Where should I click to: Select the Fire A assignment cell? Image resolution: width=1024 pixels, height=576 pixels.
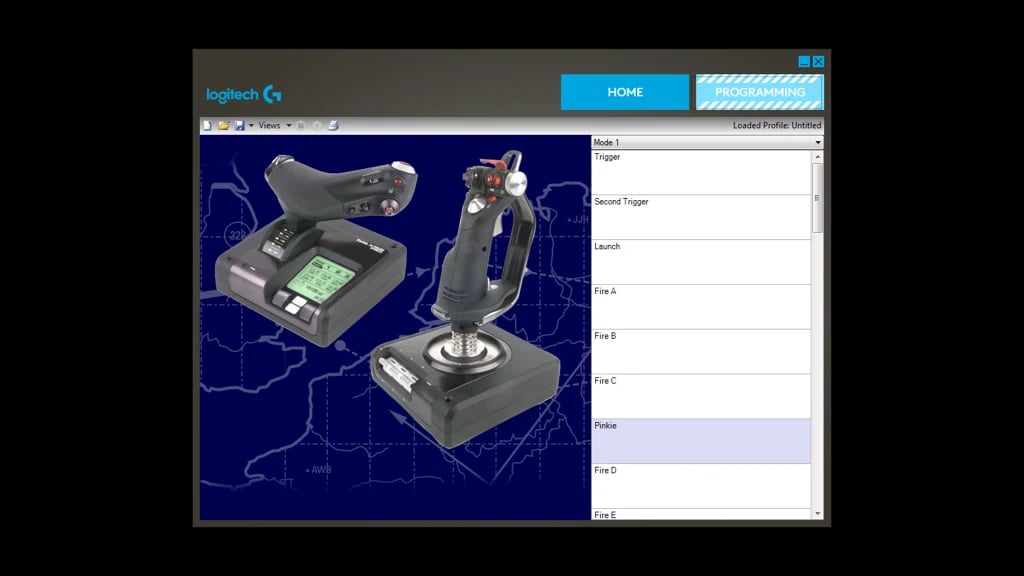[700, 307]
